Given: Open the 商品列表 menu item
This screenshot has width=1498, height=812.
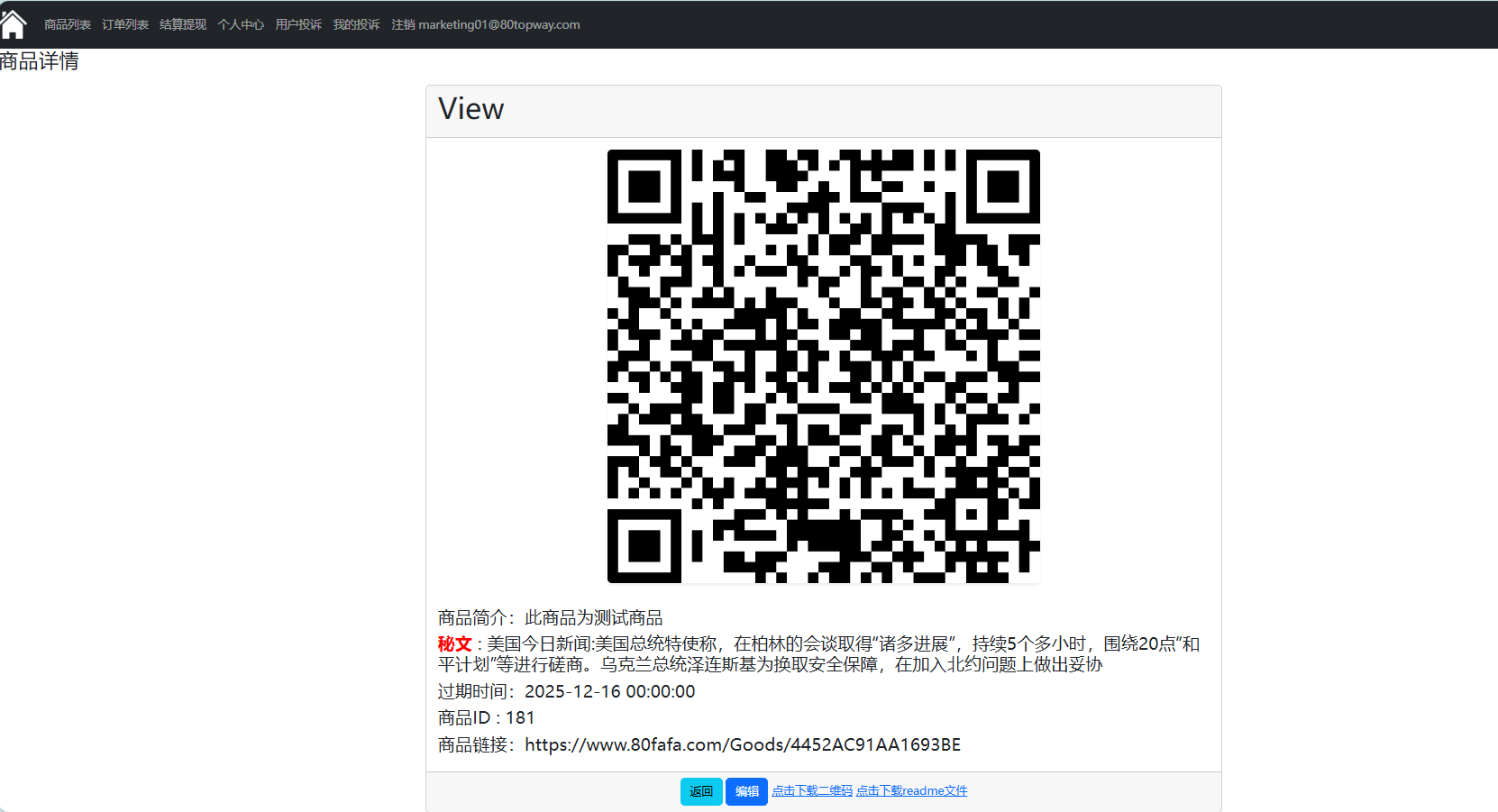Looking at the screenshot, I should click(x=68, y=25).
